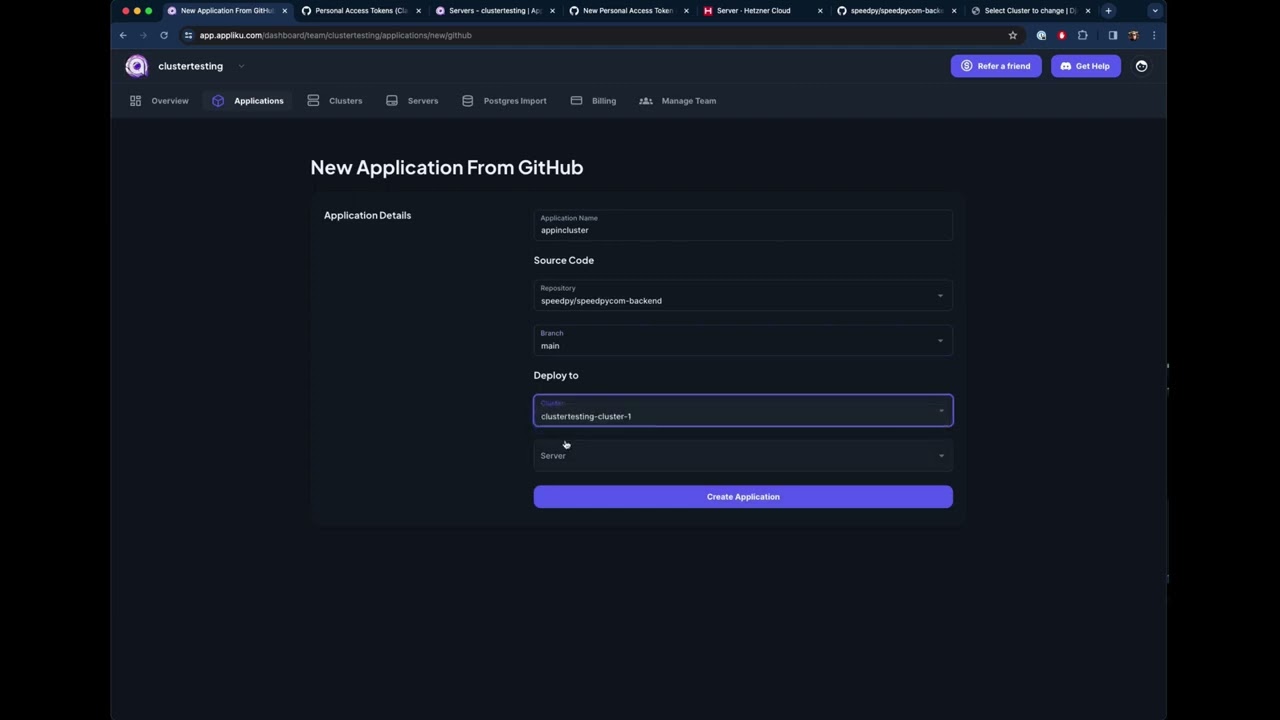Click the Postgres Import database icon
This screenshot has width=1280, height=720.
click(x=467, y=101)
